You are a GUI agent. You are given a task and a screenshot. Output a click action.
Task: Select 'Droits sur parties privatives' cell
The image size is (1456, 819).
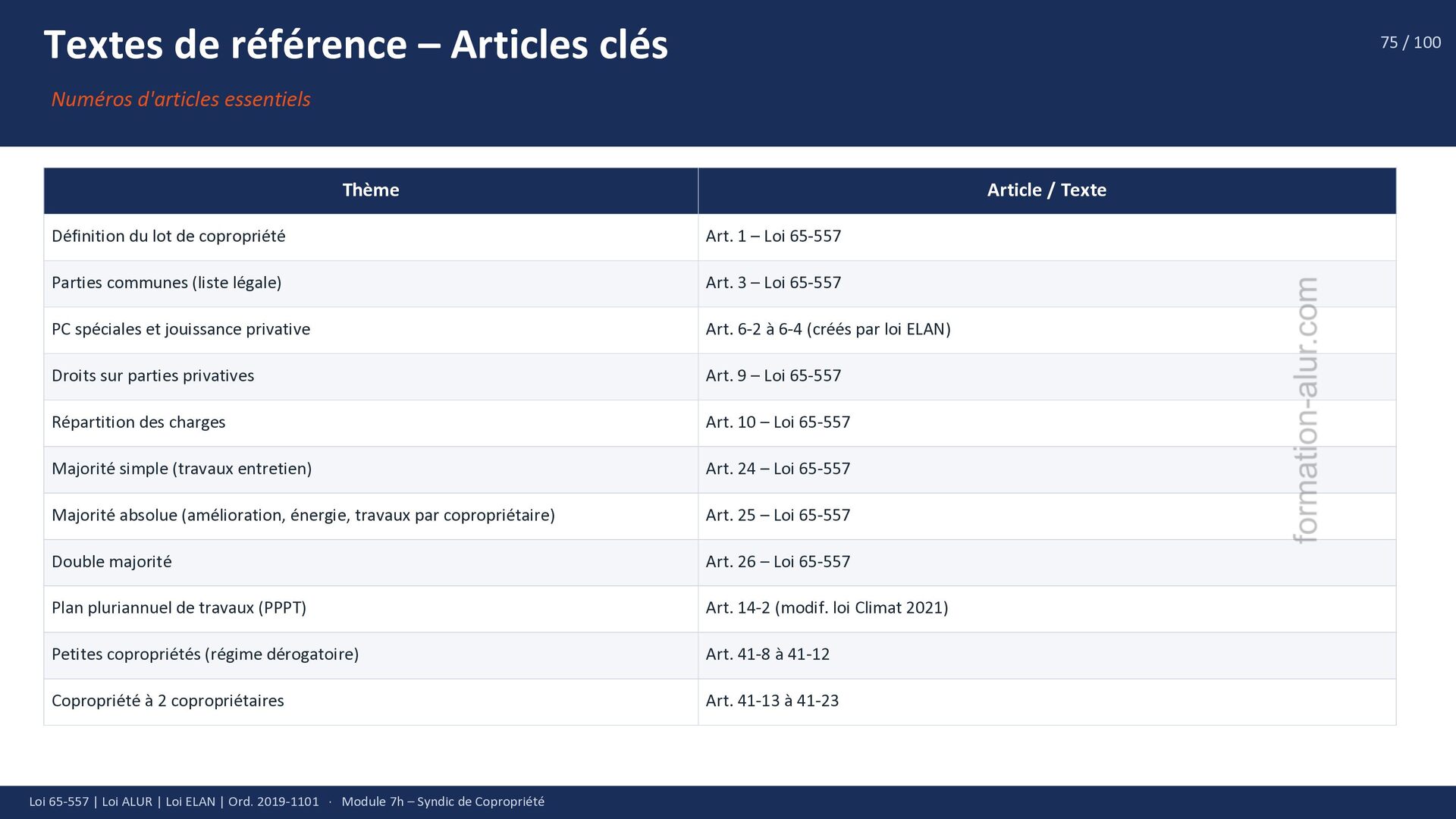click(152, 376)
